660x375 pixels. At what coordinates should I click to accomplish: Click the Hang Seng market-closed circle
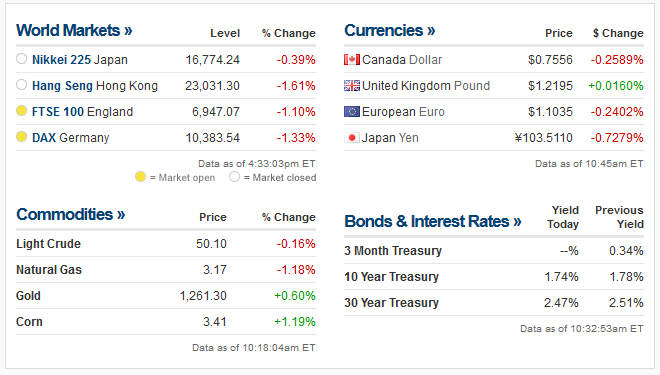[x=21, y=85]
